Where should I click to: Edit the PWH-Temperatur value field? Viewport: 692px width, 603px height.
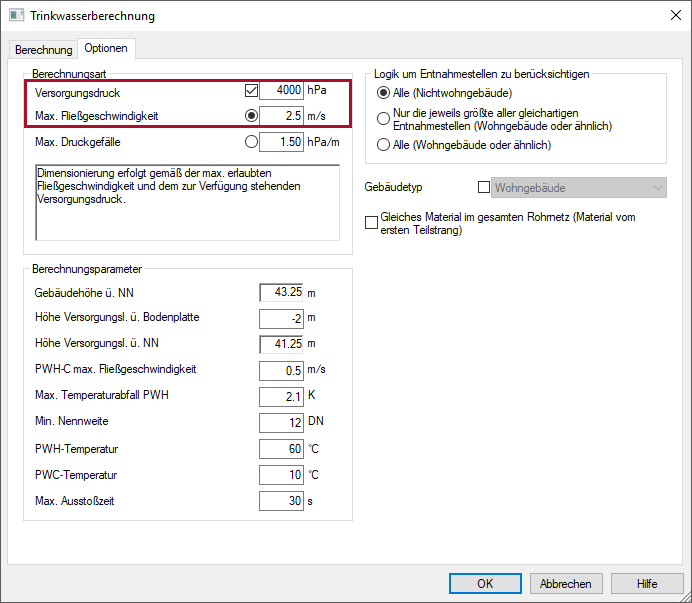click(x=282, y=449)
